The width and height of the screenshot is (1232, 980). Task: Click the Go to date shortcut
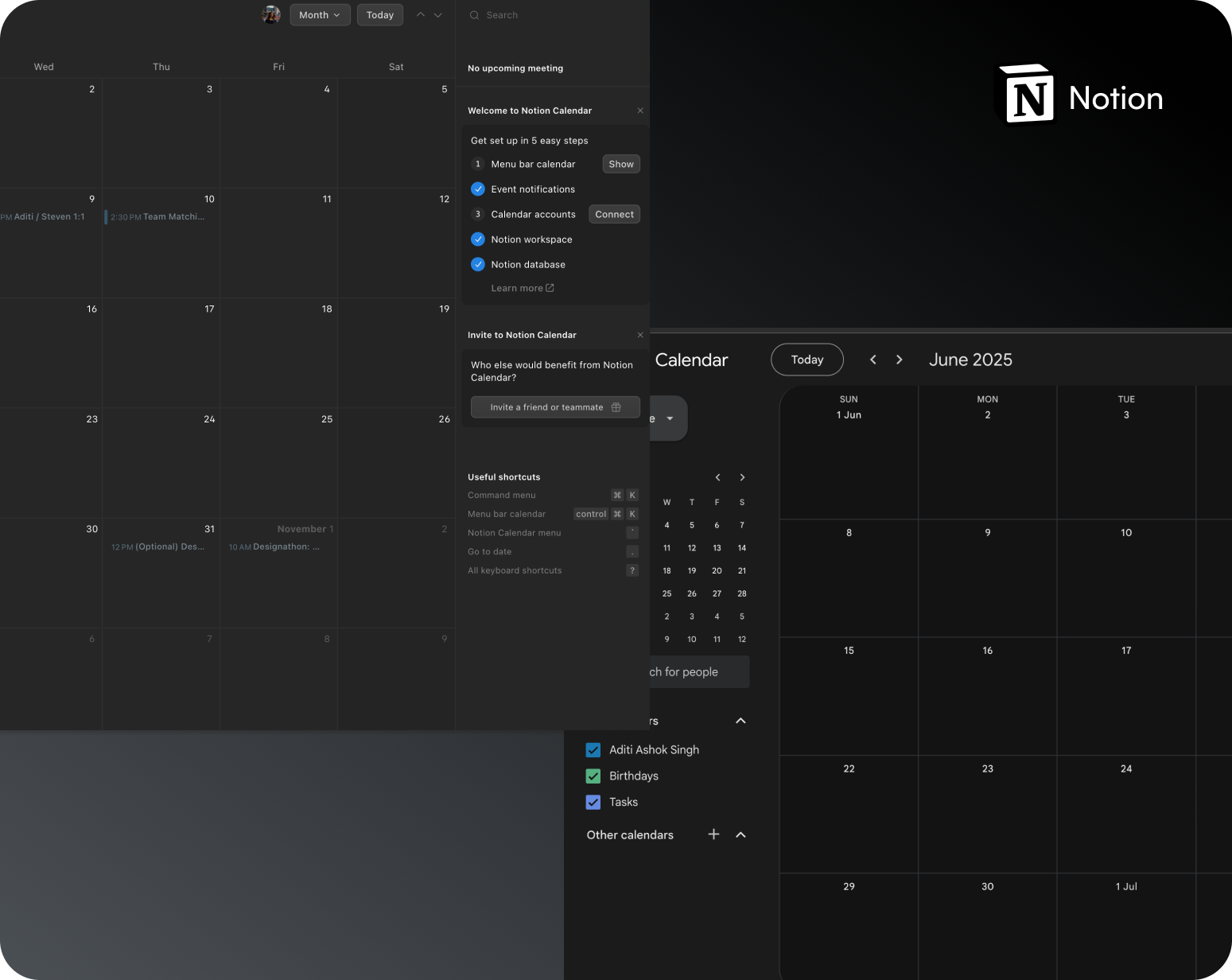click(553, 551)
